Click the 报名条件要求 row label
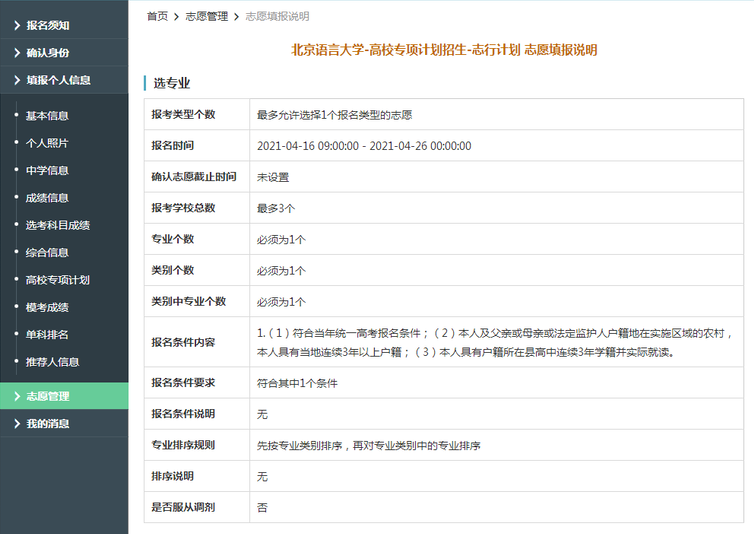This screenshot has height=534, width=754. point(183,383)
